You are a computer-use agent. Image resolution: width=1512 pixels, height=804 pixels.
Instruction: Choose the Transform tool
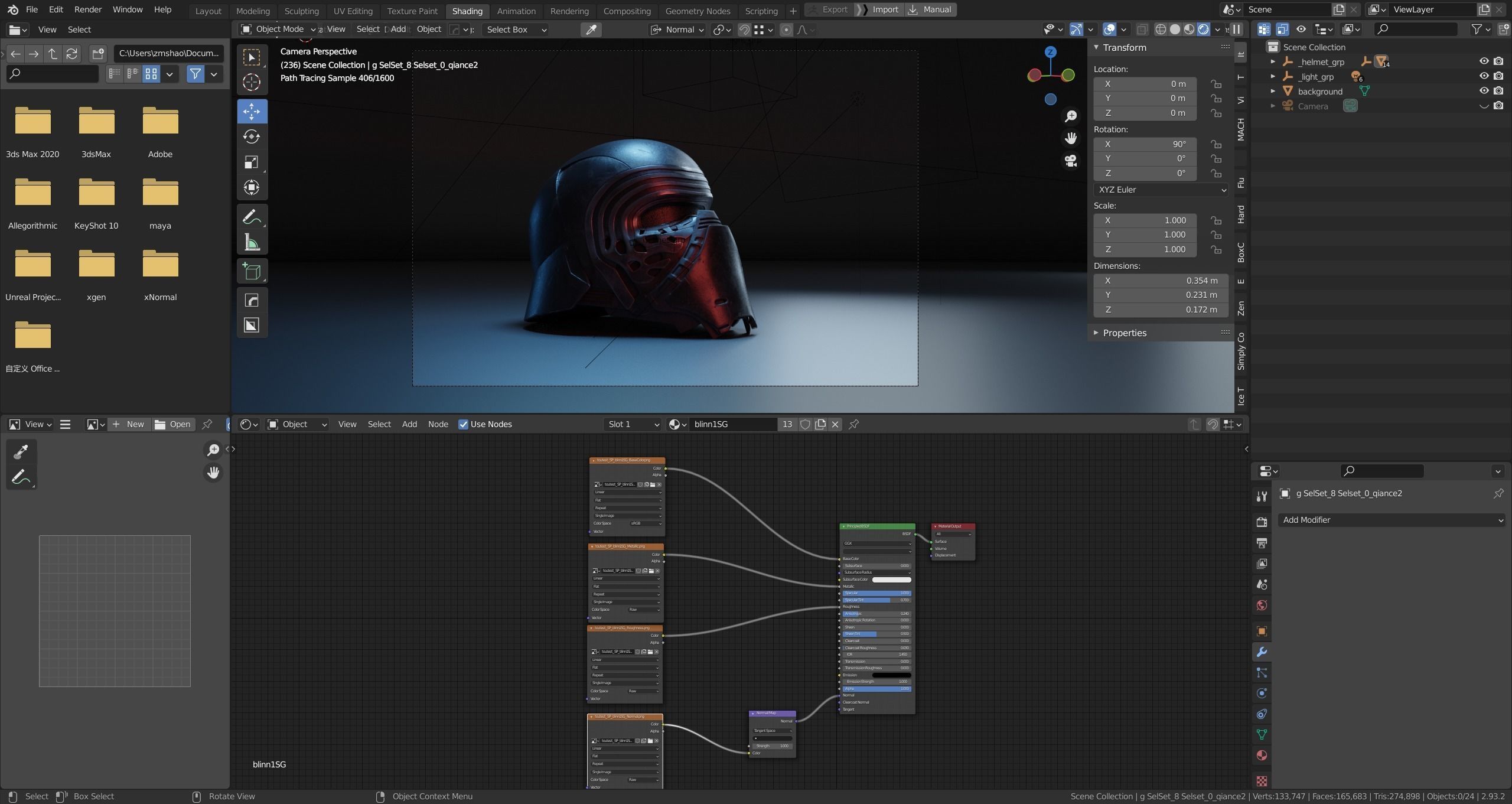coord(252,188)
